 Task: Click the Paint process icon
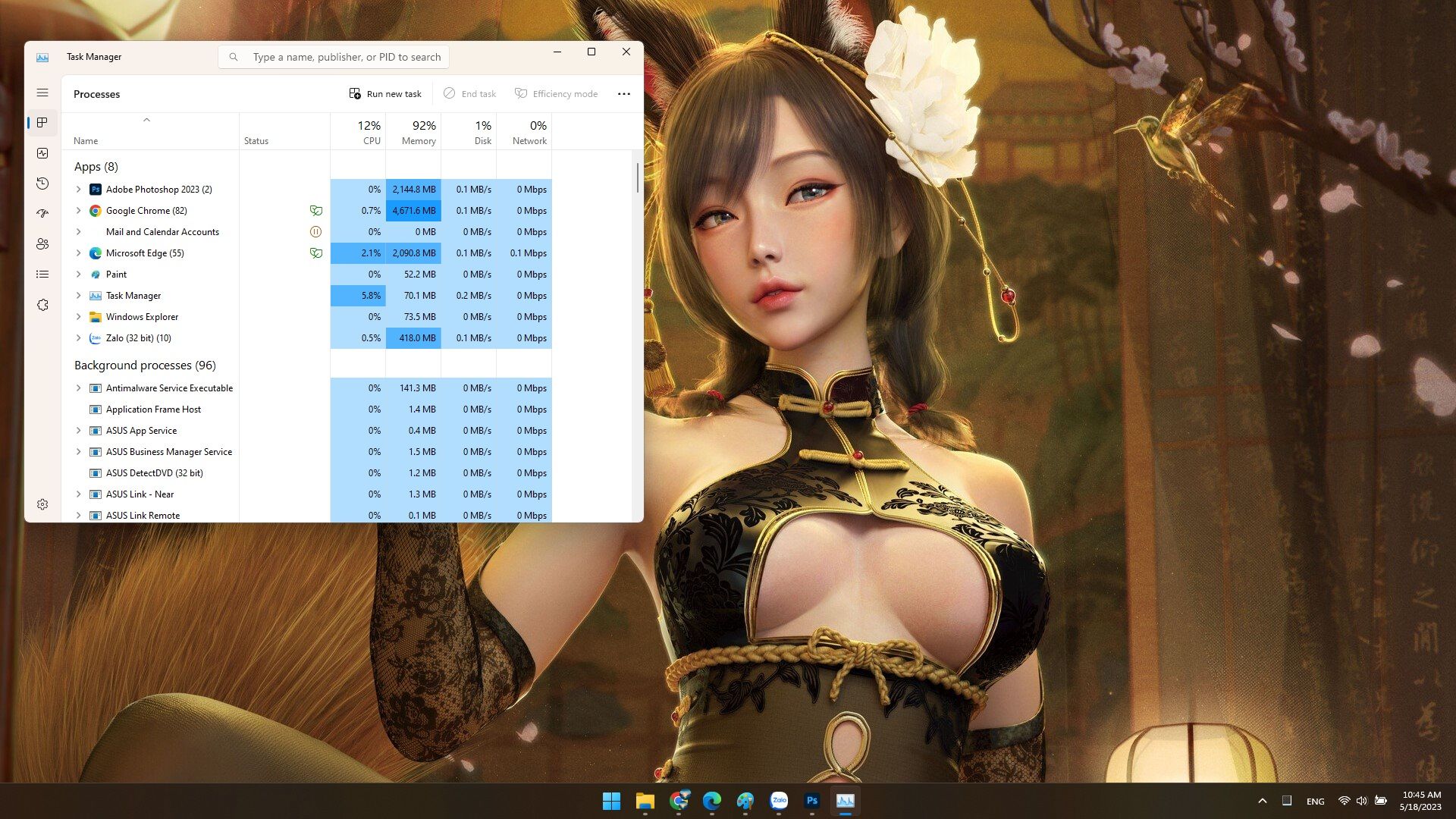coord(96,275)
